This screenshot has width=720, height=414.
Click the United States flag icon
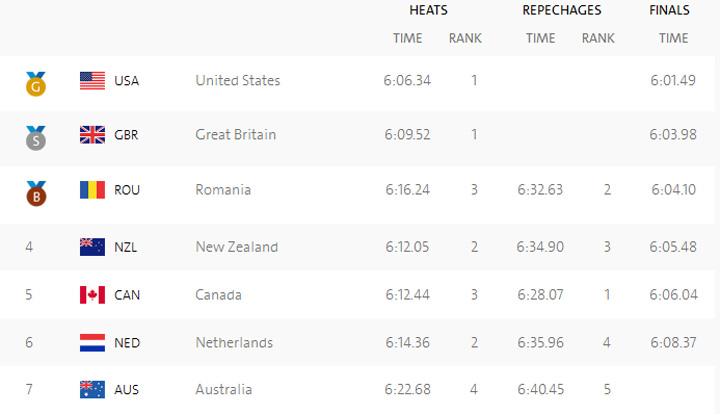pos(92,81)
